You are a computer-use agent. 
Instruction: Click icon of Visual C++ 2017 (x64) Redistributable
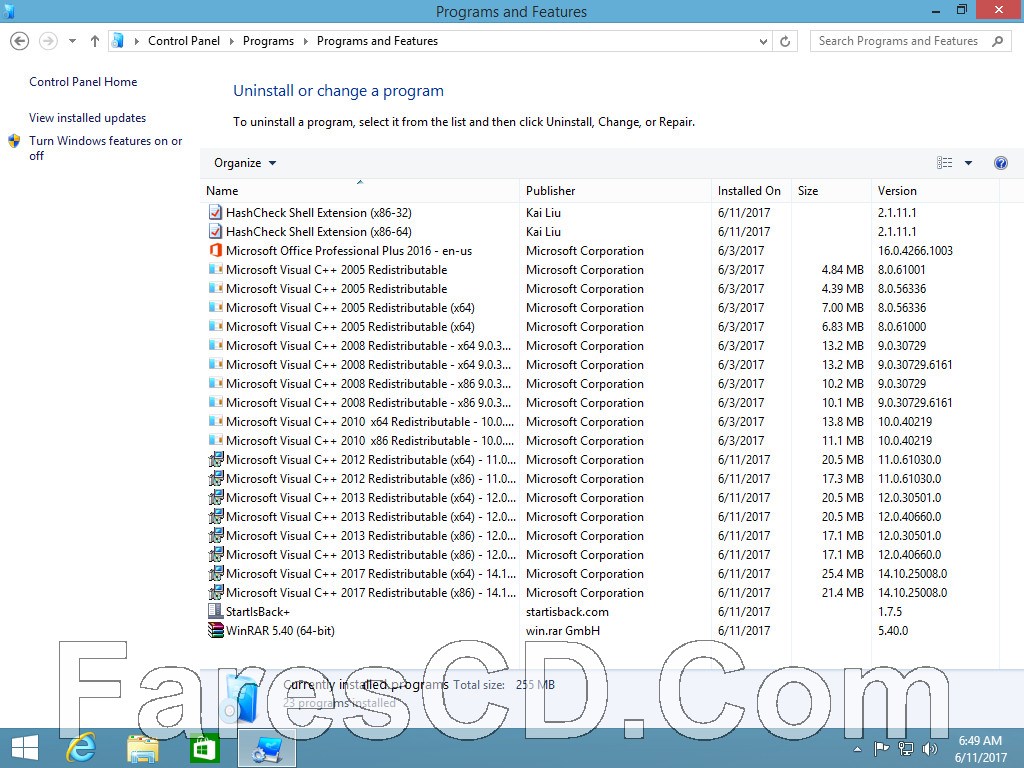tap(215, 573)
